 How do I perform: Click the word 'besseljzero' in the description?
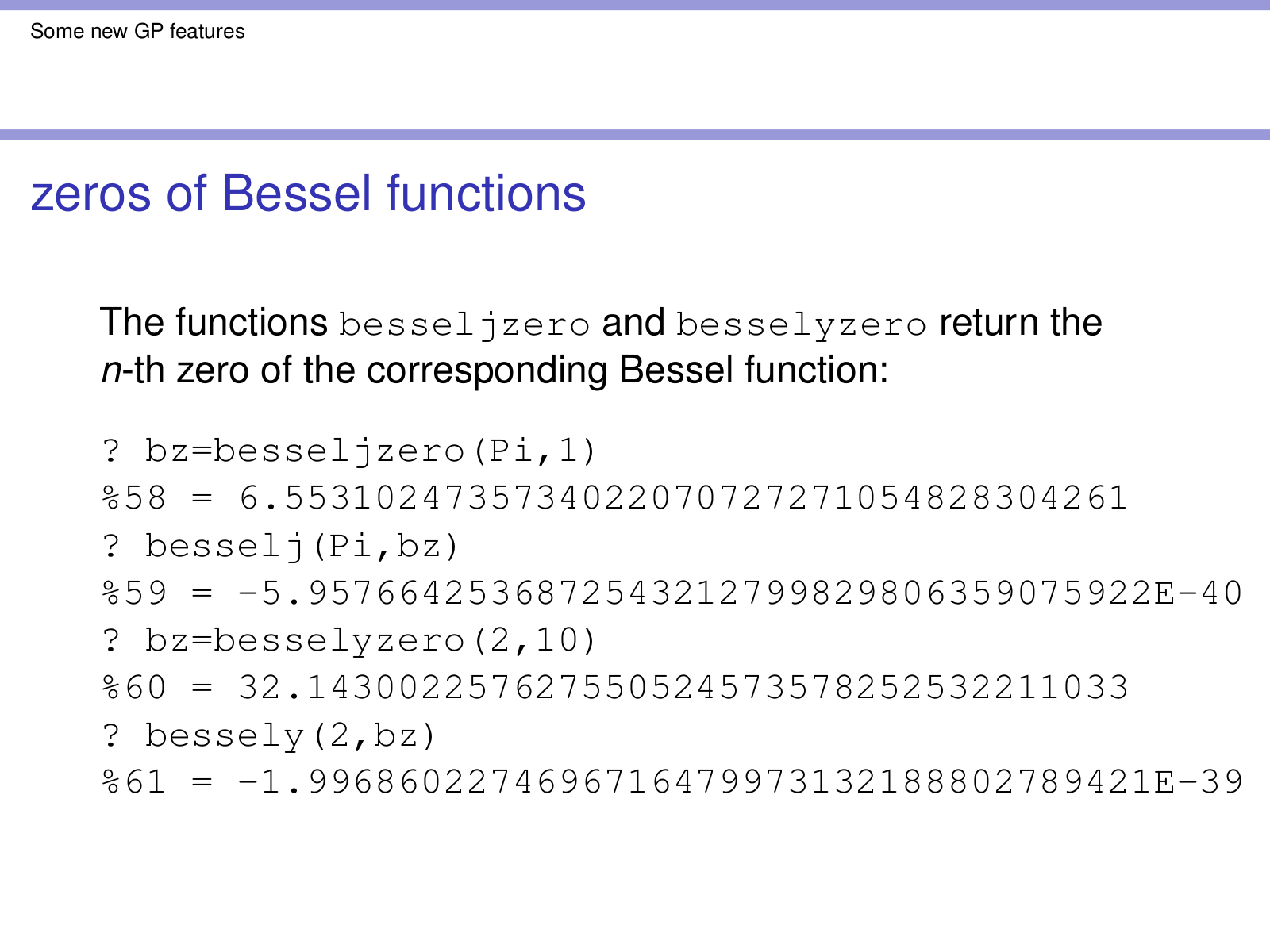coord(464,324)
